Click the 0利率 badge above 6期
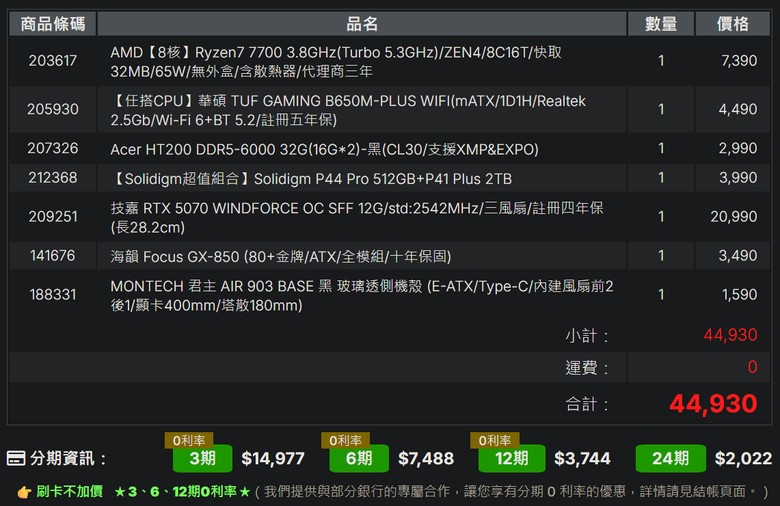The height and width of the screenshot is (506, 780). tap(345, 440)
